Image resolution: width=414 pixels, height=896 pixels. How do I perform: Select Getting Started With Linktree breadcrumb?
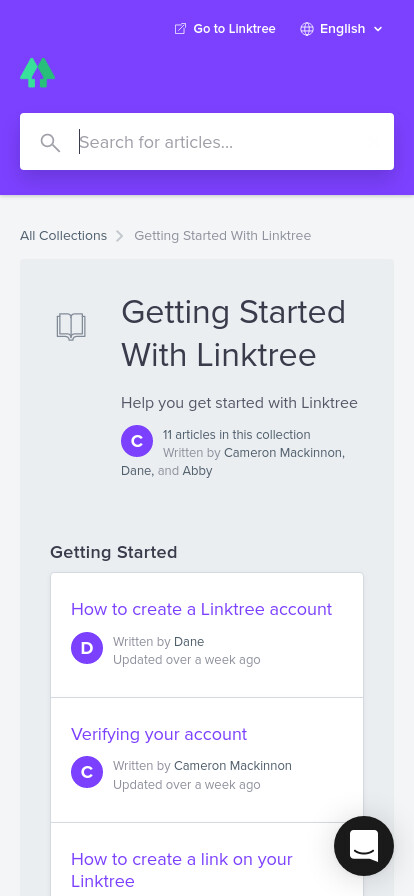click(x=222, y=235)
